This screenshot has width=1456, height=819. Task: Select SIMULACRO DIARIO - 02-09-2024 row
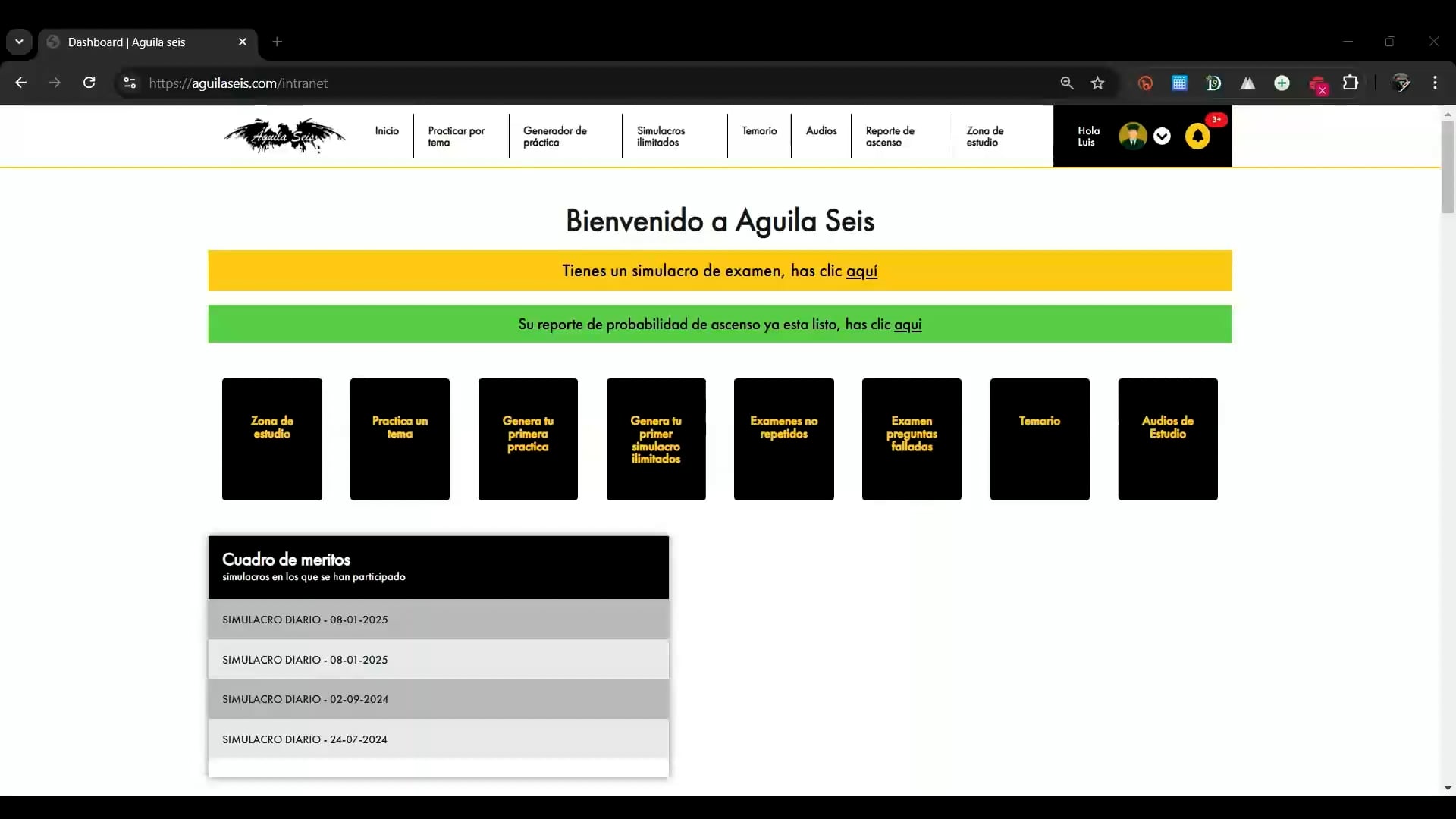[438, 699]
